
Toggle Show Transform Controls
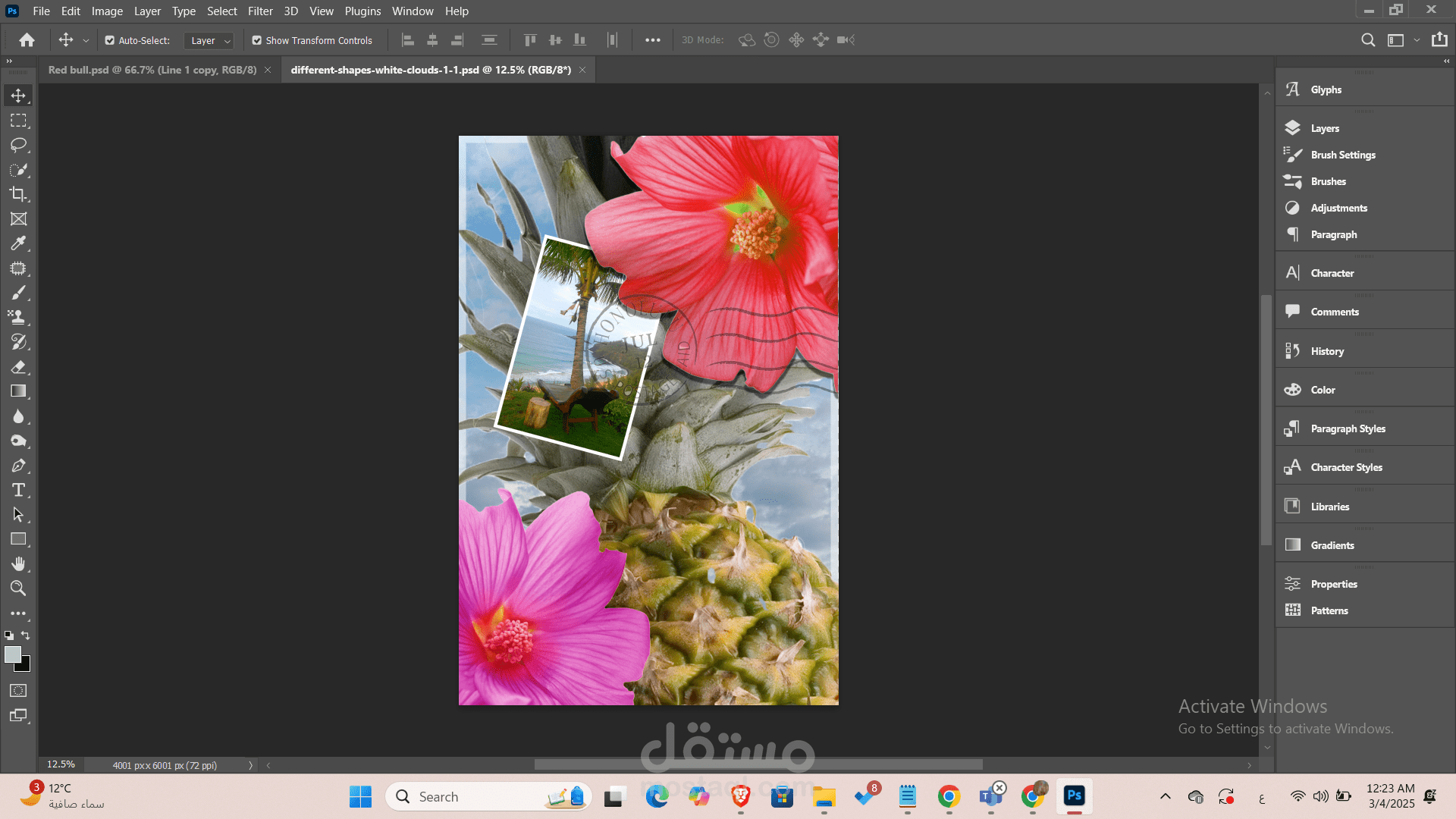(x=256, y=40)
